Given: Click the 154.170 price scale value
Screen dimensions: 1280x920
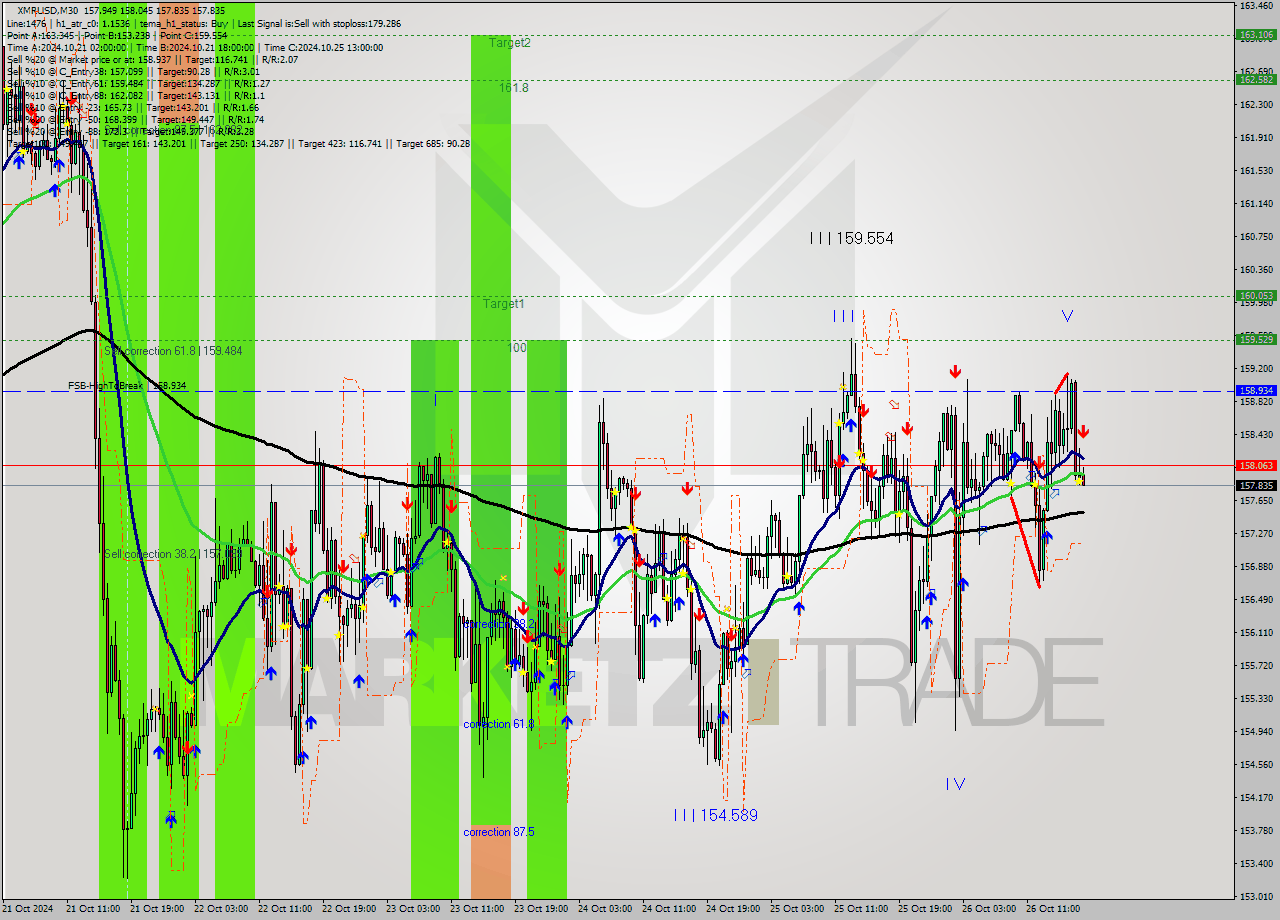Looking at the screenshot, I should click(x=1256, y=798).
